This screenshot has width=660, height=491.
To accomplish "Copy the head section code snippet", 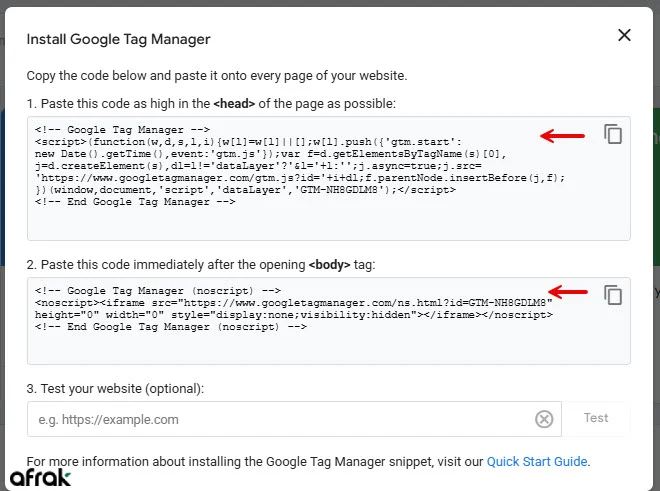I will 613,134.
